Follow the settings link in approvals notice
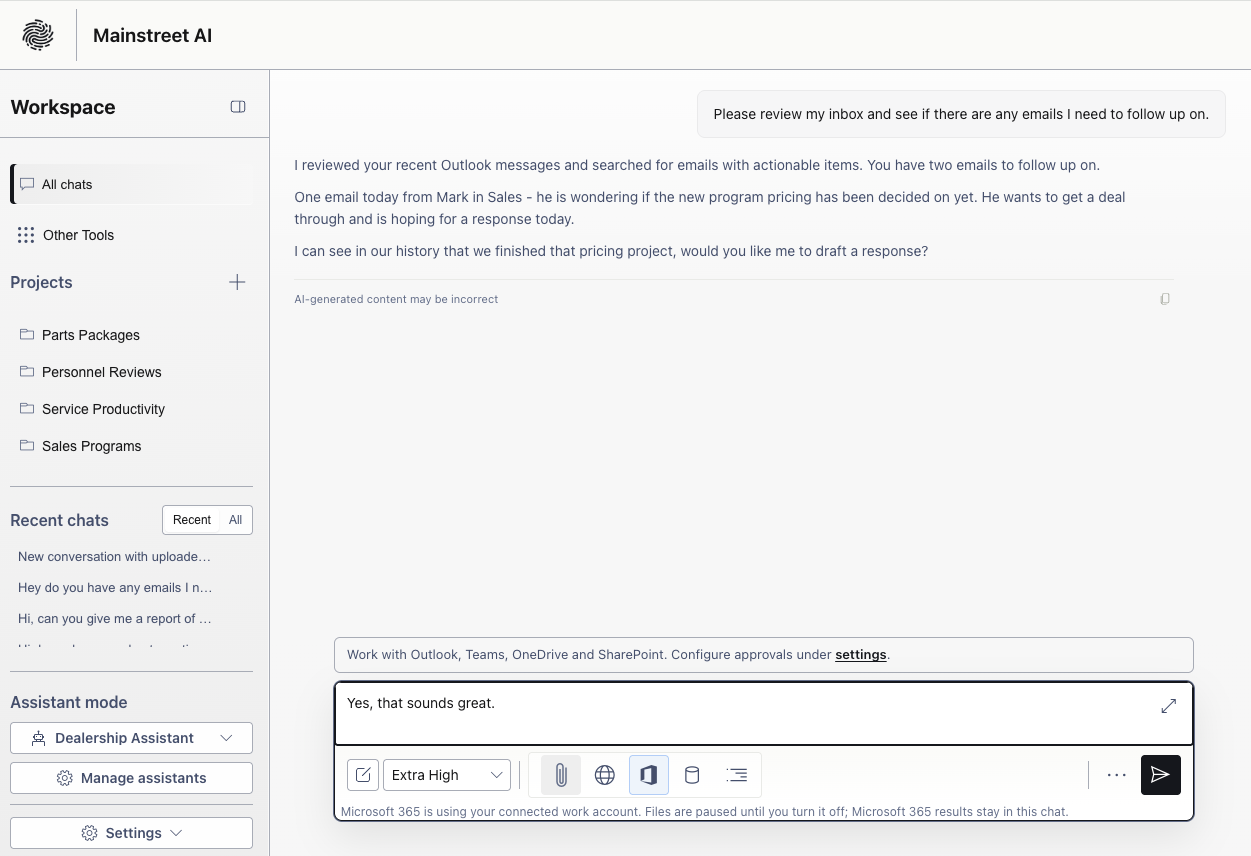 pos(861,655)
